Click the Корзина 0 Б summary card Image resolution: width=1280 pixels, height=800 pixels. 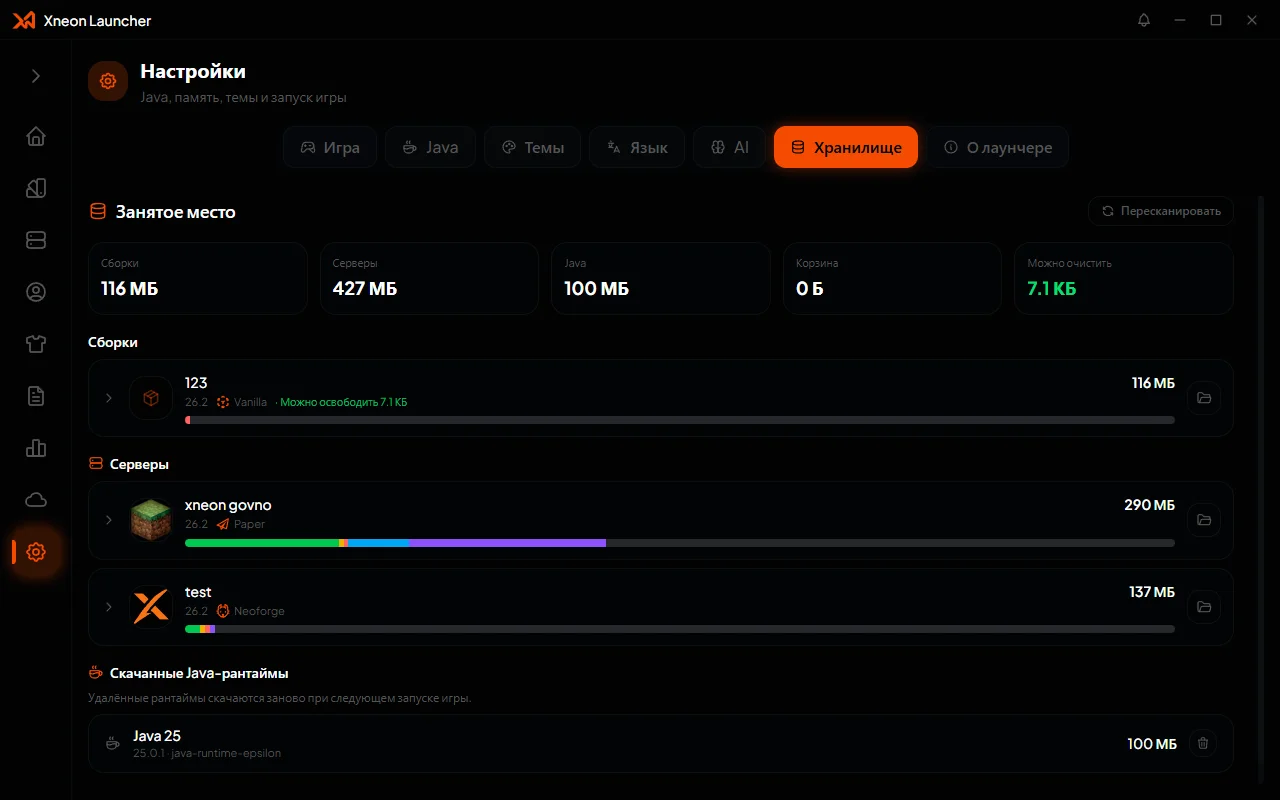click(892, 279)
